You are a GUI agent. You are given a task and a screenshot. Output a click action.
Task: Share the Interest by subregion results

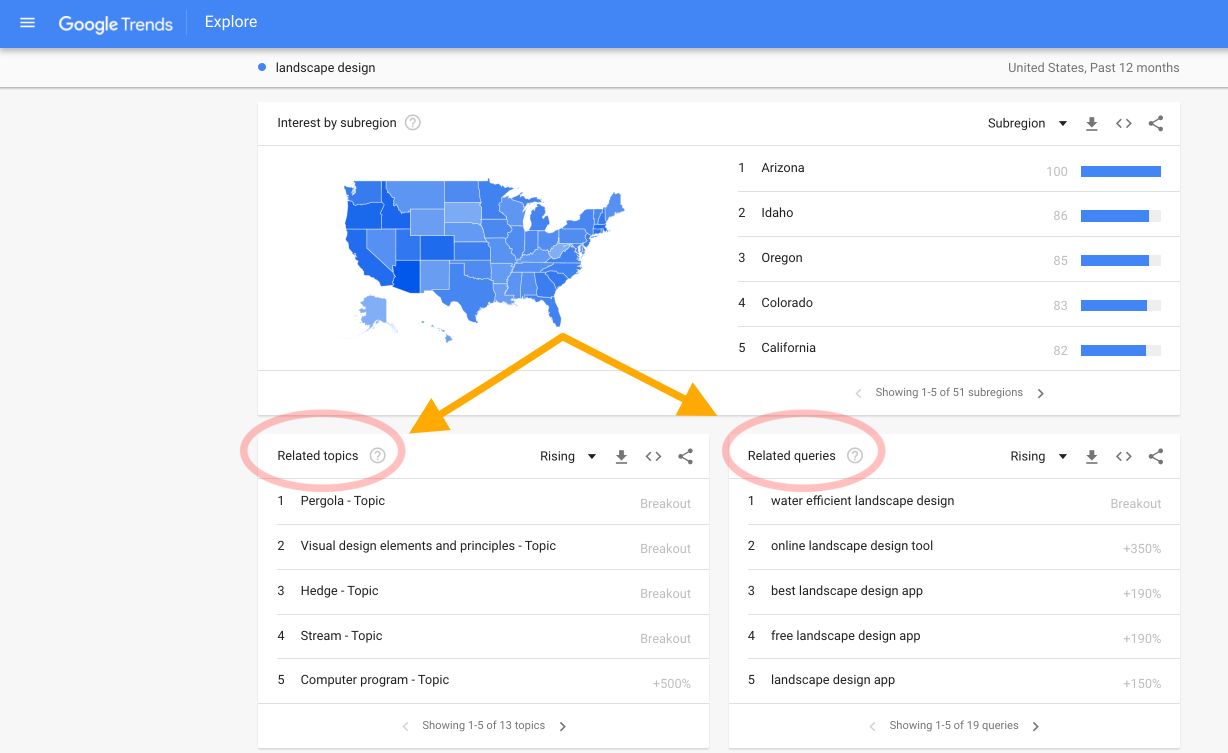click(x=1155, y=123)
